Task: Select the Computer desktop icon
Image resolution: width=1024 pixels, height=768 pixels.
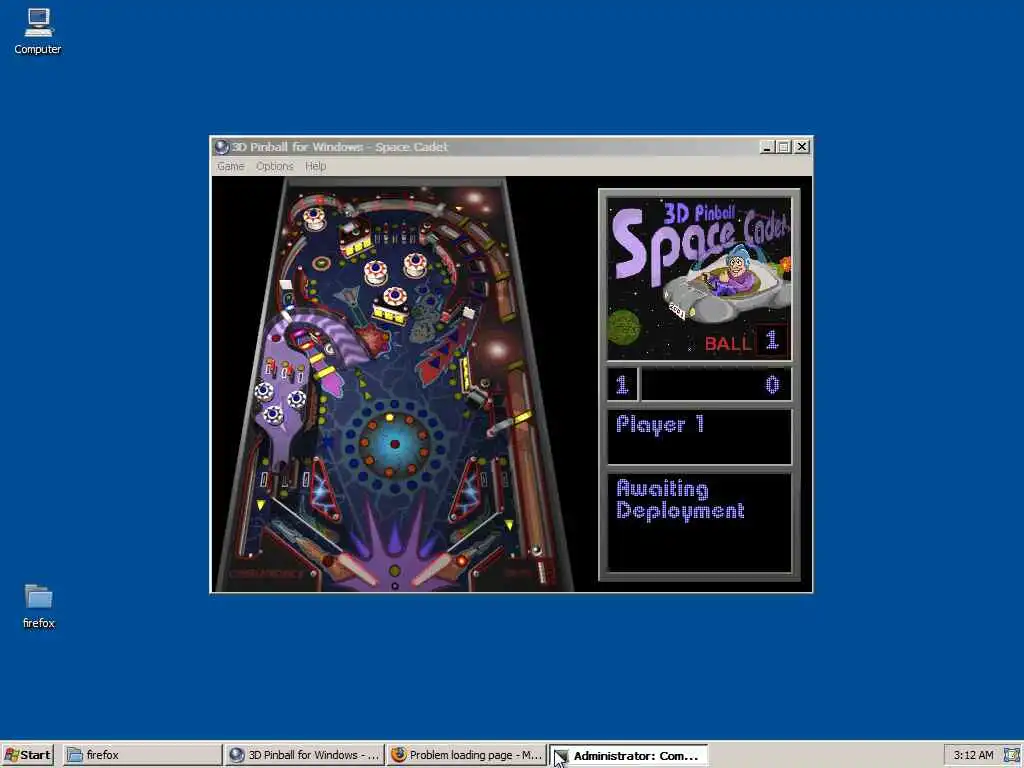Action: tap(38, 31)
